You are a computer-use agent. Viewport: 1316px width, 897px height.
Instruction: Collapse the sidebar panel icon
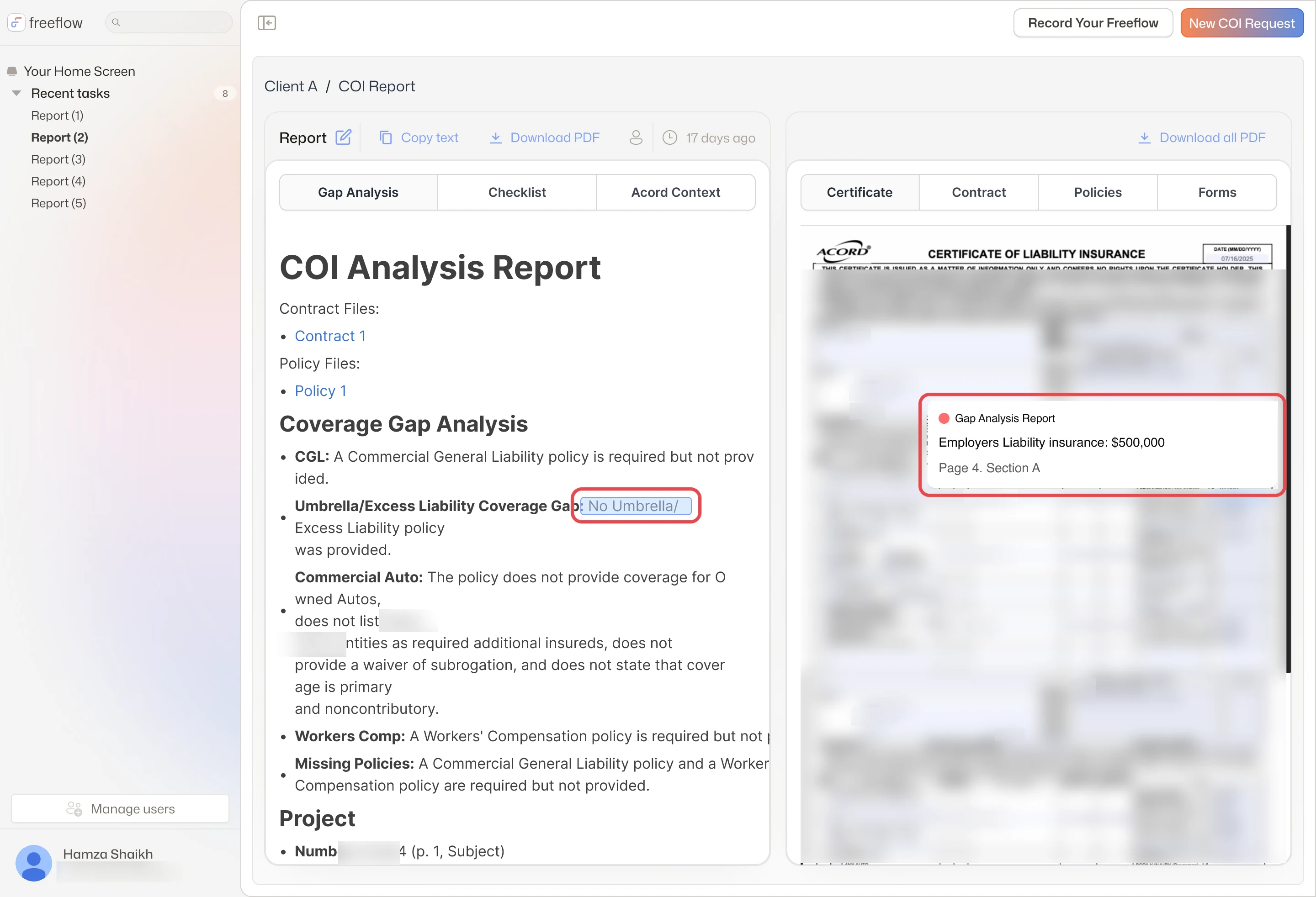pos(267,23)
